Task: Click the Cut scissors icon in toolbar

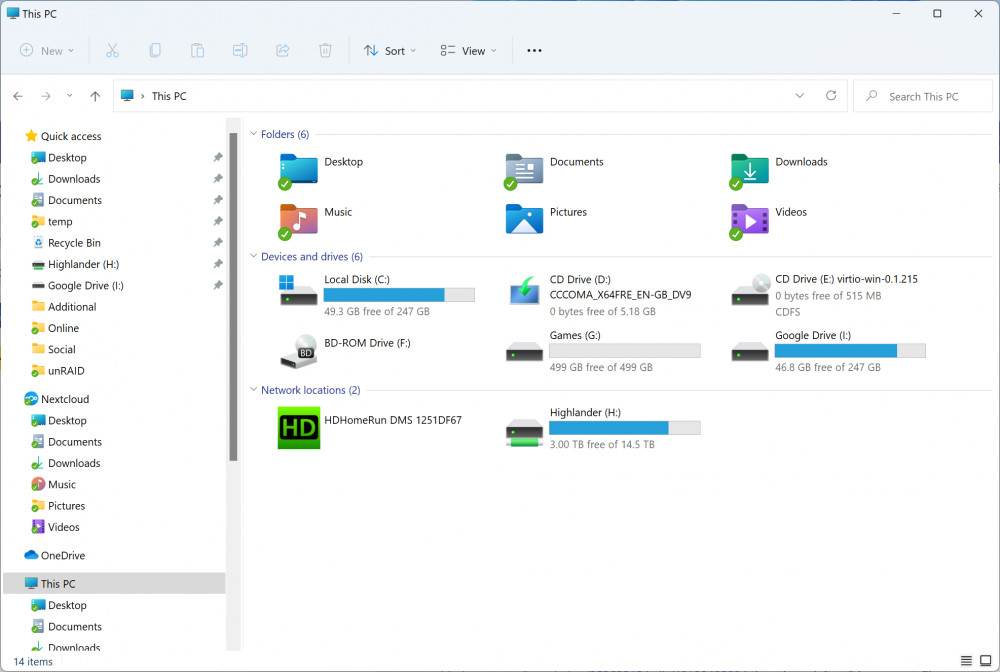Action: click(x=112, y=50)
